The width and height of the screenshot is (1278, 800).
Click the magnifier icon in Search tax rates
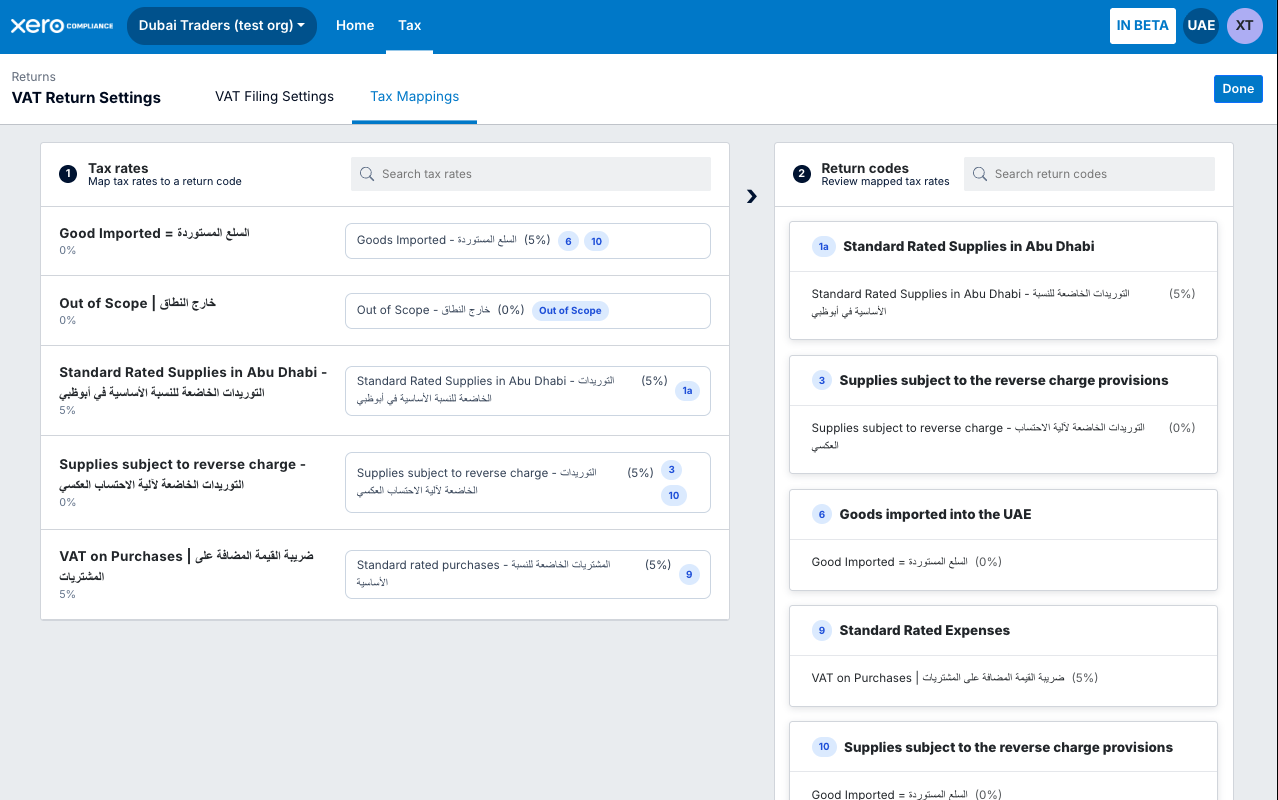click(367, 174)
